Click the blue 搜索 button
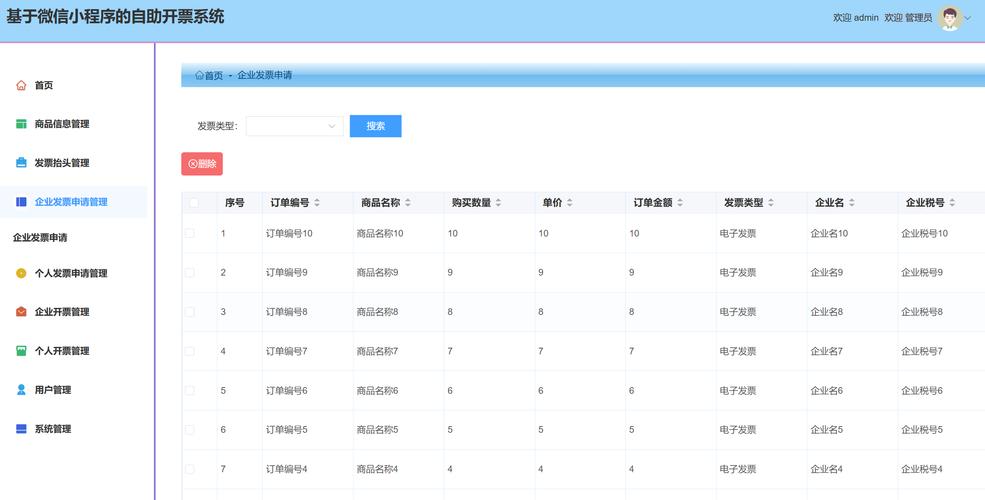 point(376,126)
